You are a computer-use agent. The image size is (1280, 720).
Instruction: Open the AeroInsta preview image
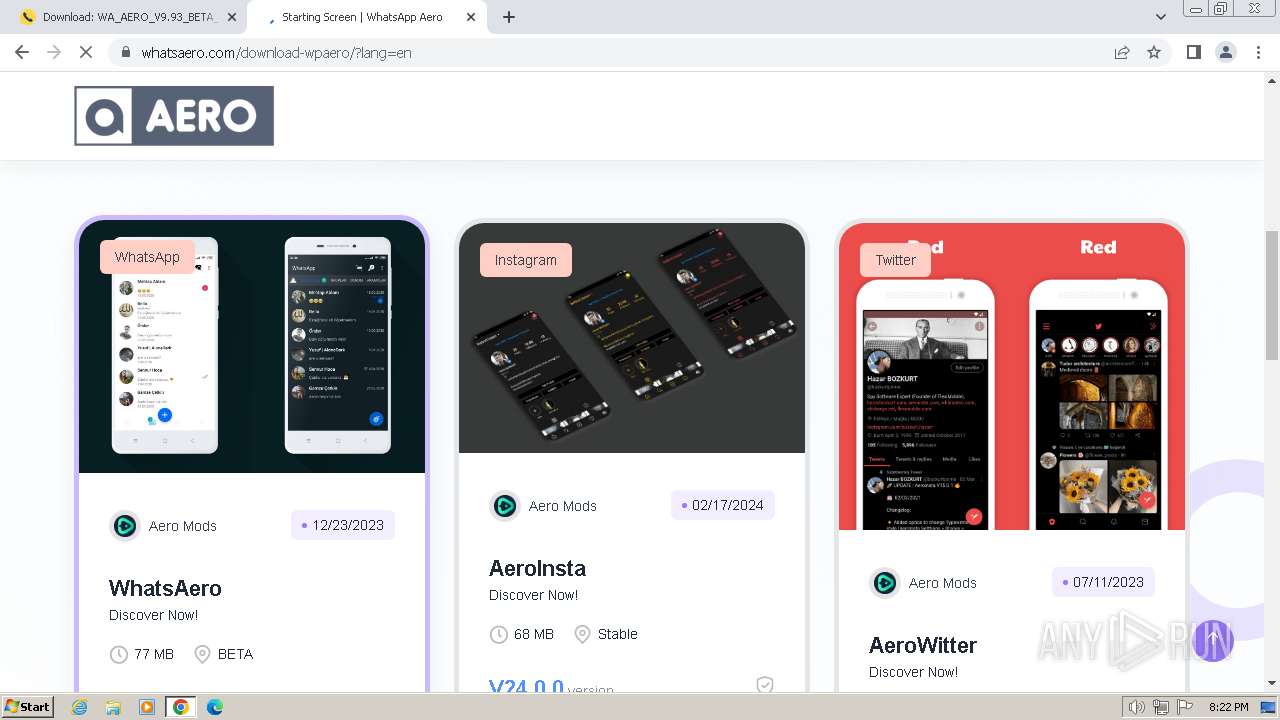click(632, 338)
